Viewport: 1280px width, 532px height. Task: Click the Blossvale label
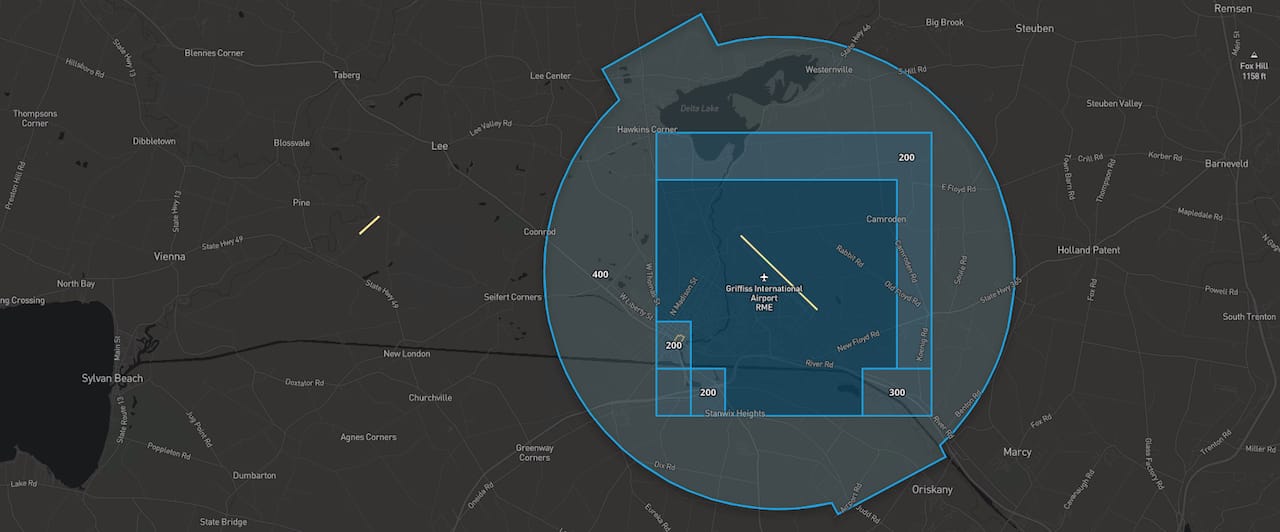pos(294,142)
